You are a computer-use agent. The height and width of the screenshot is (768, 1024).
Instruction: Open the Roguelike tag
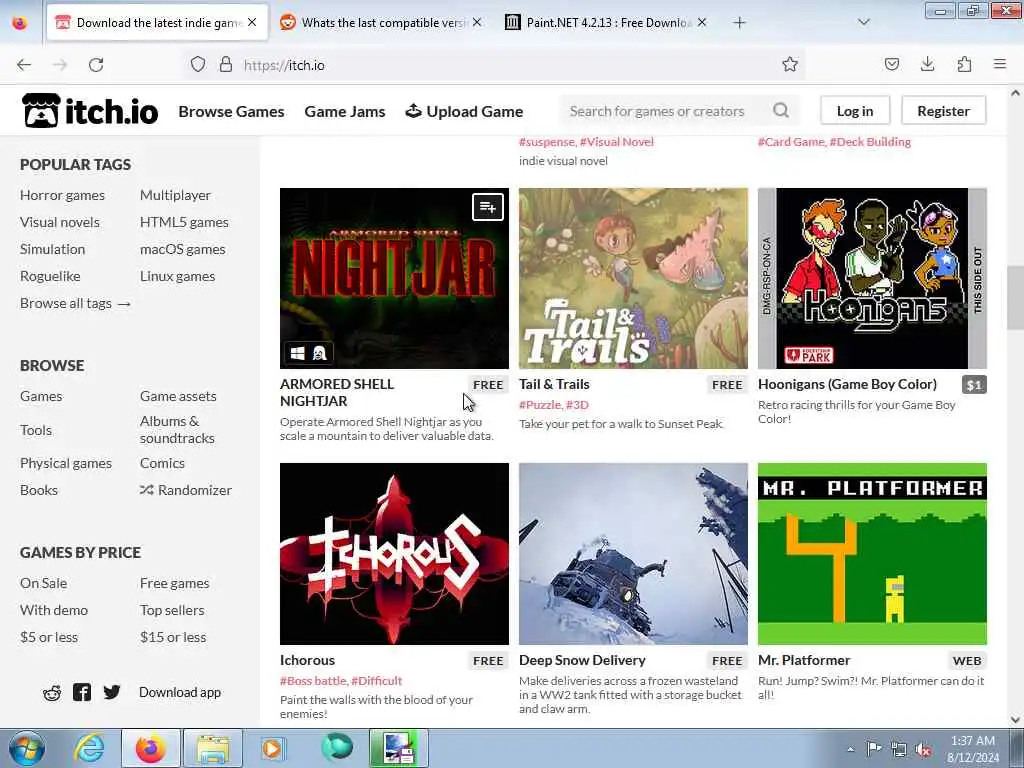click(50, 276)
